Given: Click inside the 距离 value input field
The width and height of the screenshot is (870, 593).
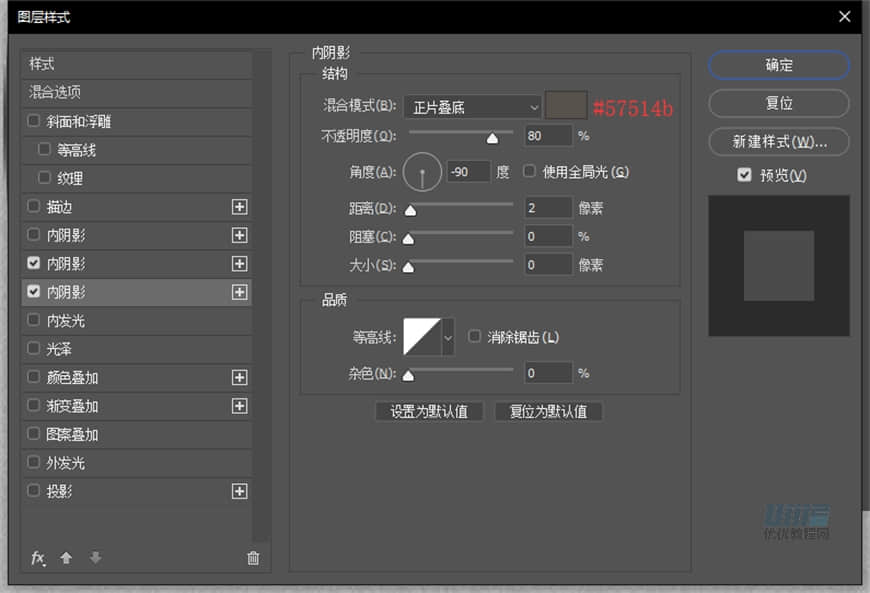Looking at the screenshot, I should [x=548, y=207].
